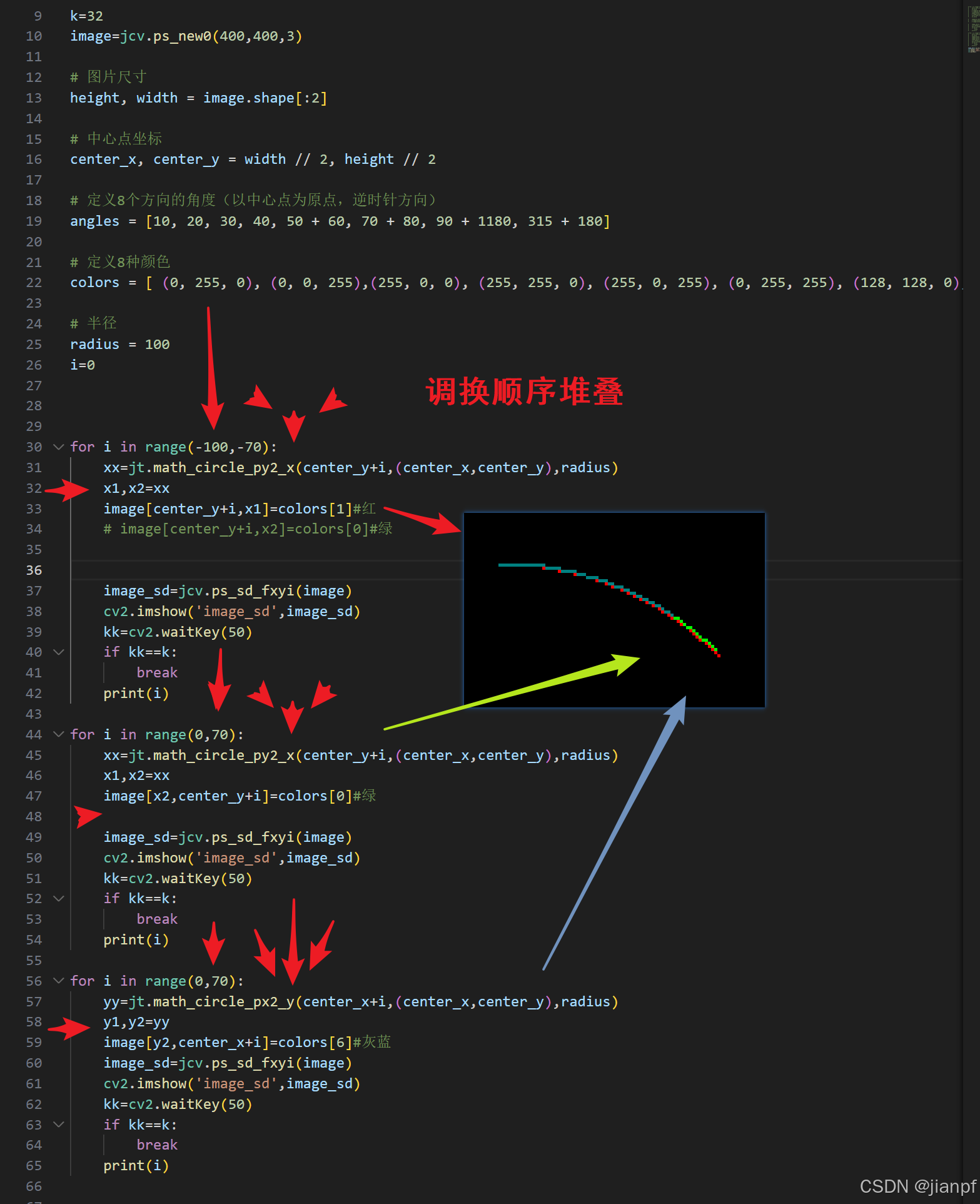Screen dimensions: 980x1204
Task: Click the image_sd preview window thumbnail
Action: point(614,610)
